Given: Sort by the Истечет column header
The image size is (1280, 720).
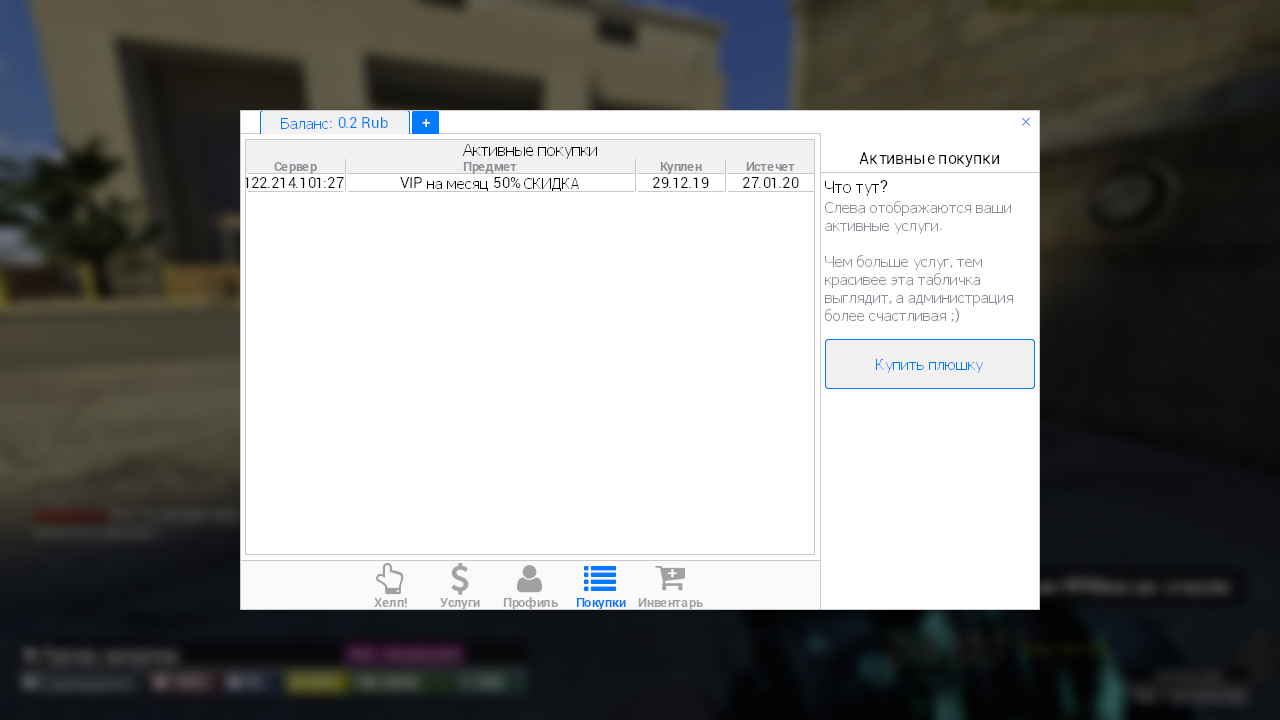Looking at the screenshot, I should point(770,166).
